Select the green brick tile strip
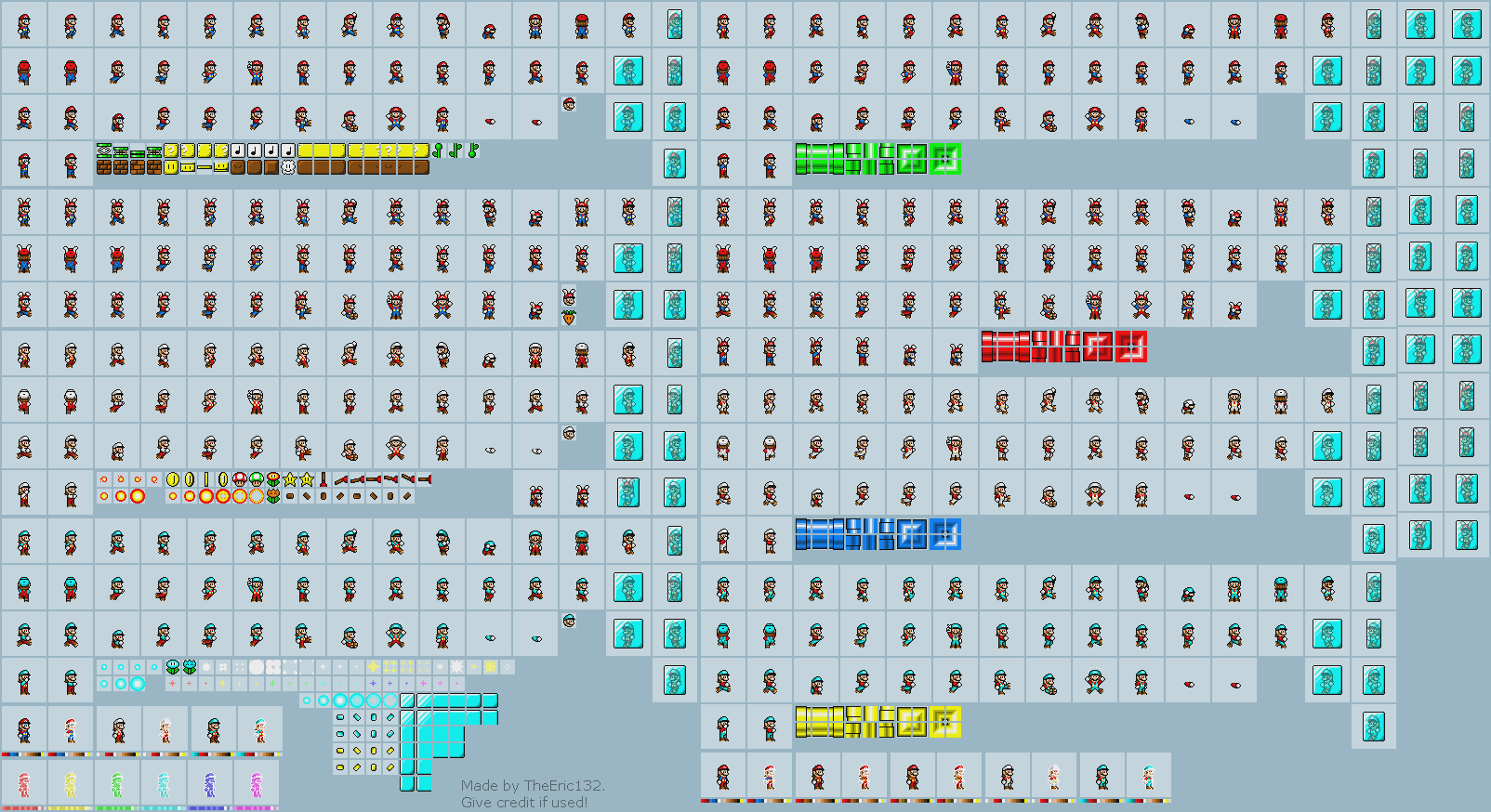This screenshot has width=1491, height=812. 877,159
